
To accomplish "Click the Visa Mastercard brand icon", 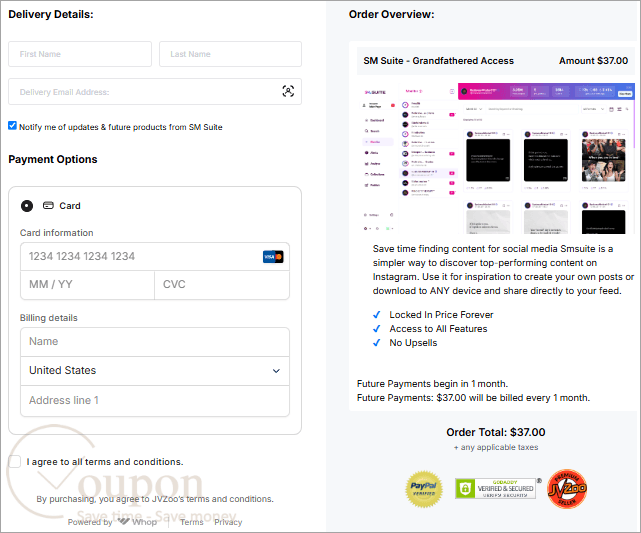I will tap(273, 257).
